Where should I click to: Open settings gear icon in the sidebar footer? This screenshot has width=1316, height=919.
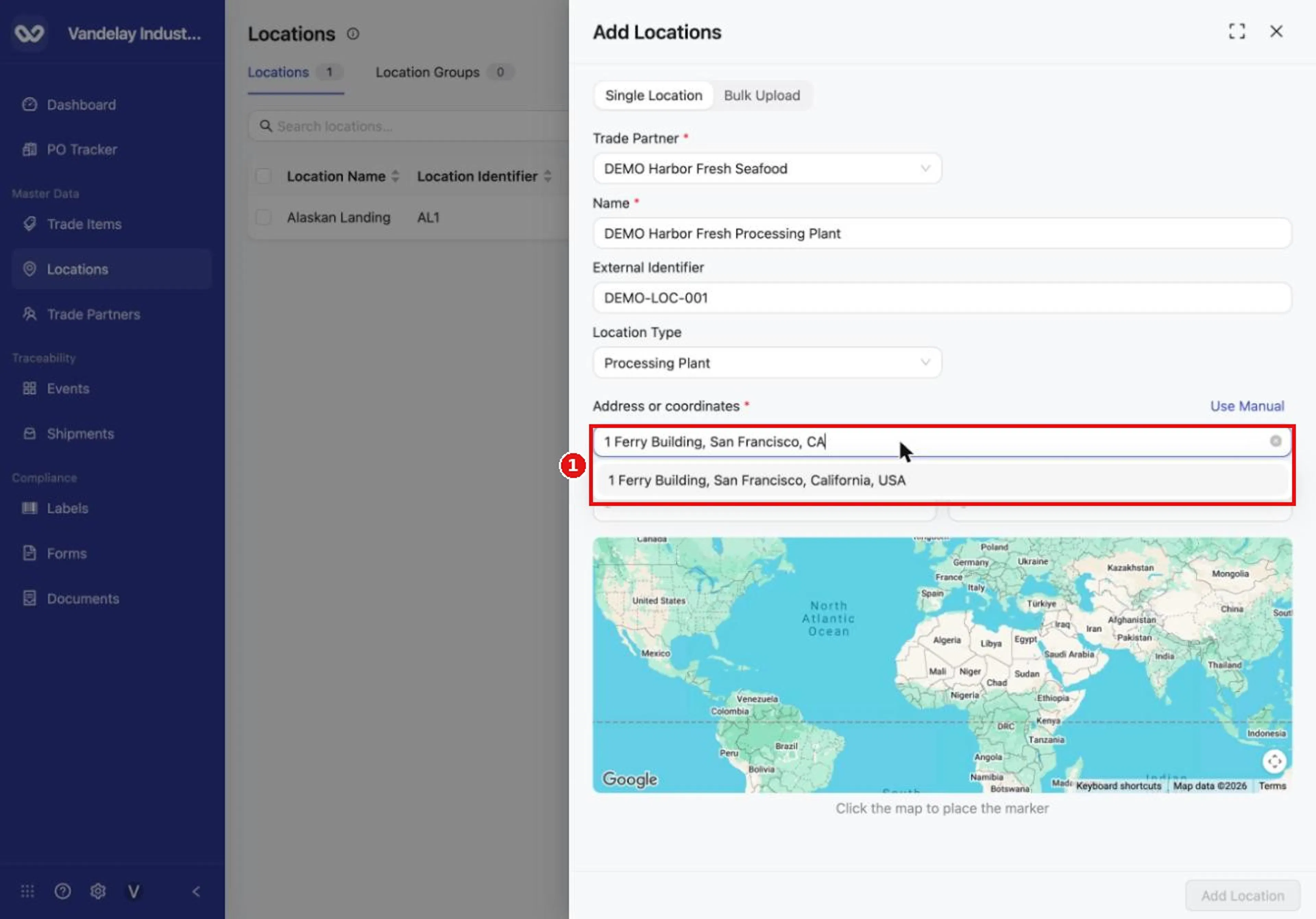[98, 892]
